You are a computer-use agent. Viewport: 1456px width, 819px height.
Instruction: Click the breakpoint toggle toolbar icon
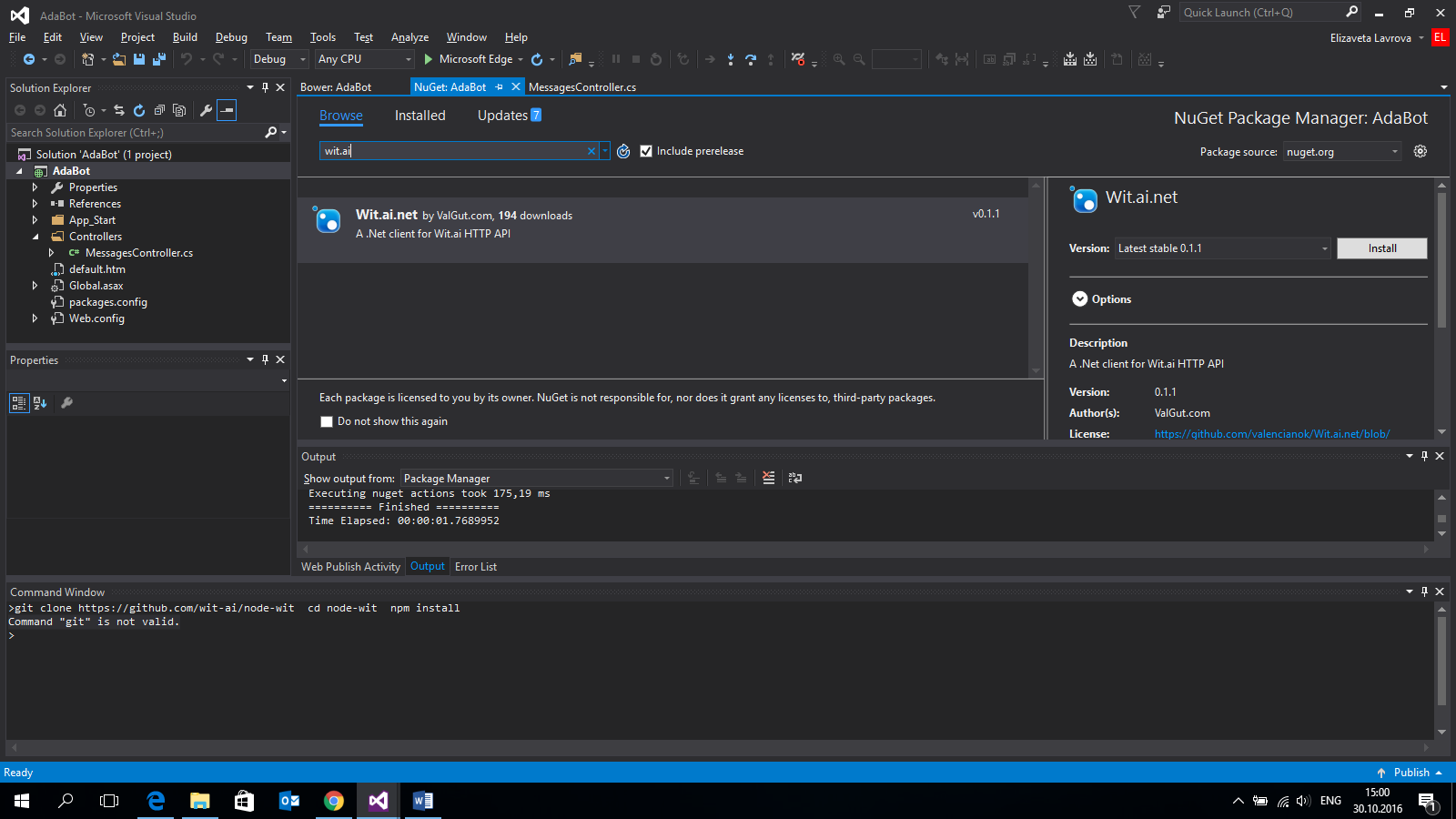[x=798, y=59]
